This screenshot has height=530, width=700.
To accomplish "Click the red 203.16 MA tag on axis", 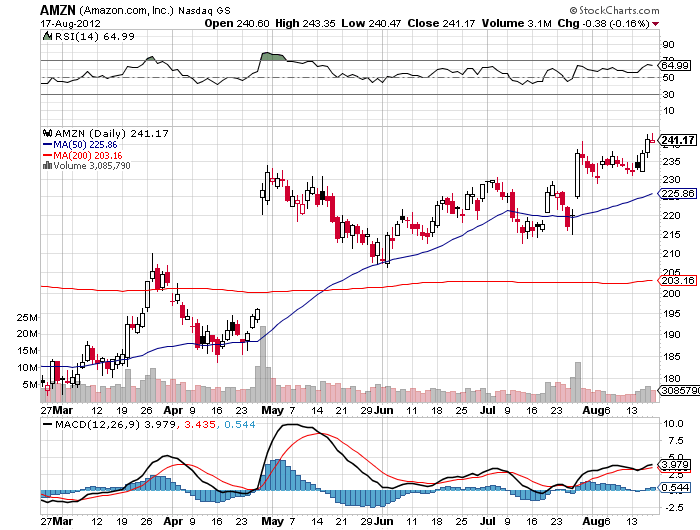I will pyautogui.click(x=678, y=280).
